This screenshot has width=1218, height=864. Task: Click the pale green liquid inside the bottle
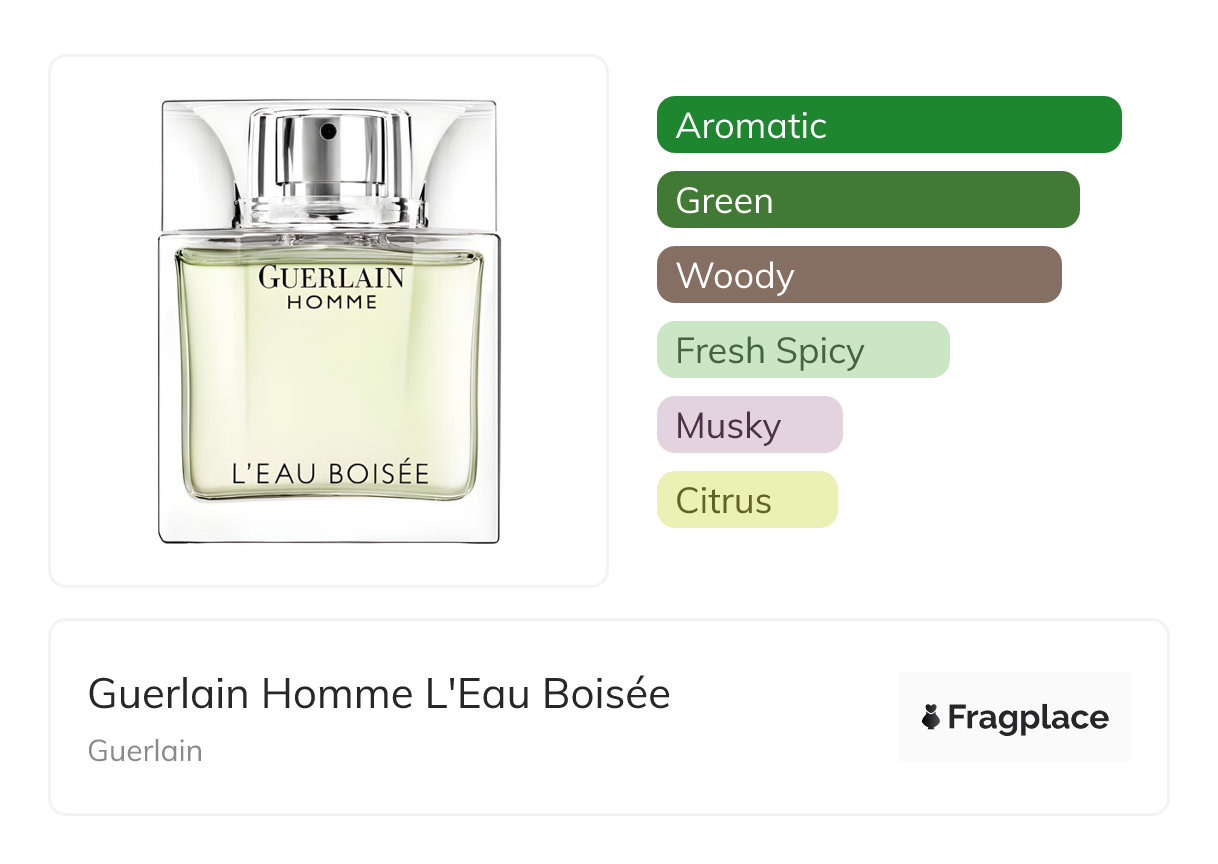(x=330, y=390)
